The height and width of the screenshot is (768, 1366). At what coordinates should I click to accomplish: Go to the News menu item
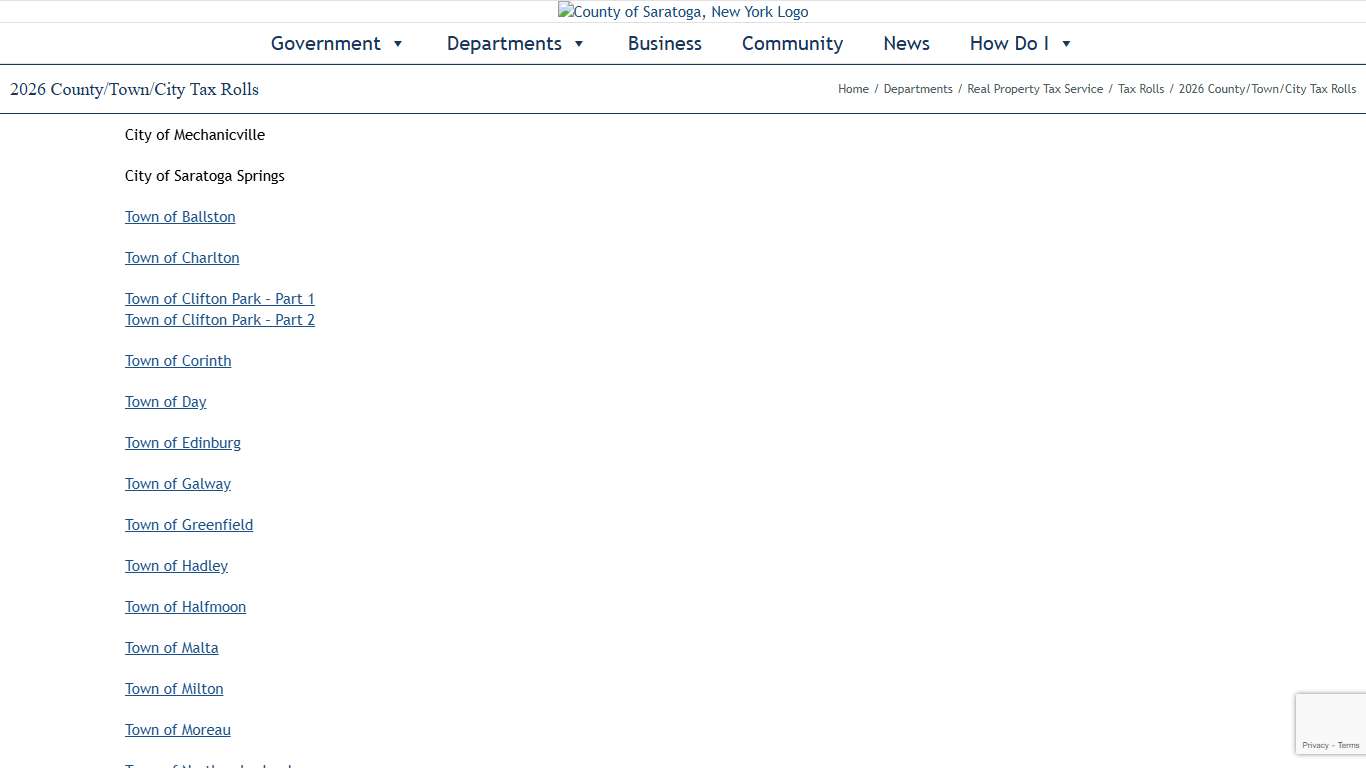tap(906, 44)
